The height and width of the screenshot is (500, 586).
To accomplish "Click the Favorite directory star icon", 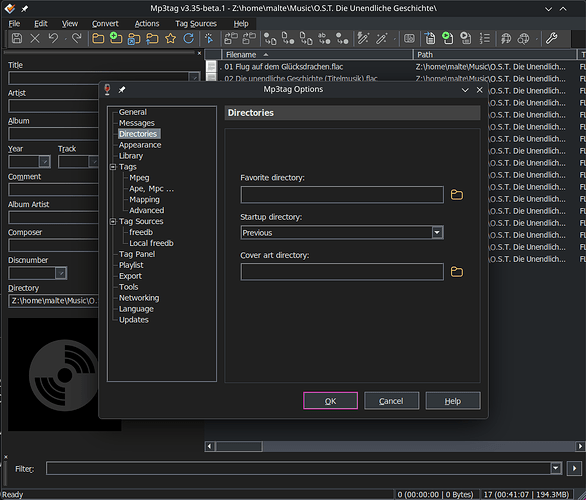I will 170,38.
